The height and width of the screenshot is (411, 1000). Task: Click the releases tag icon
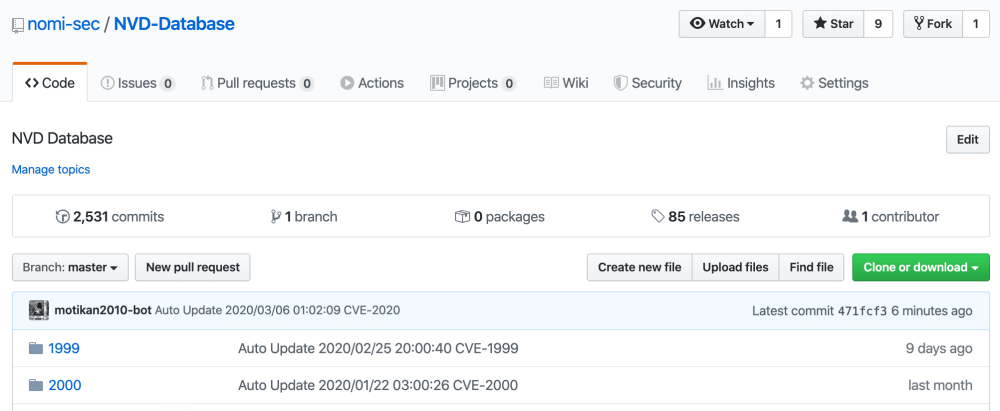coord(657,216)
